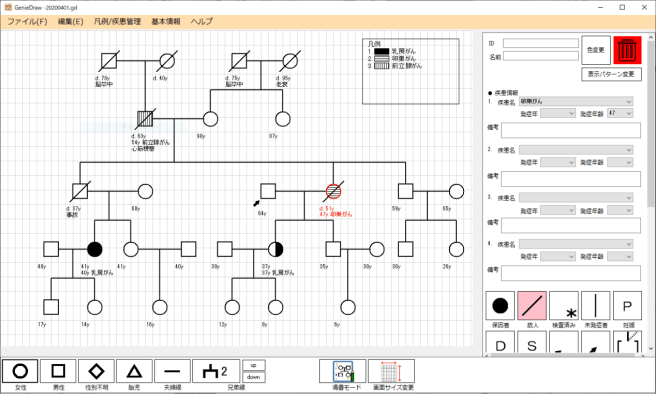Screen dimensions: 656x394
Task: Select the female circle symbol tool
Action: 20,371
